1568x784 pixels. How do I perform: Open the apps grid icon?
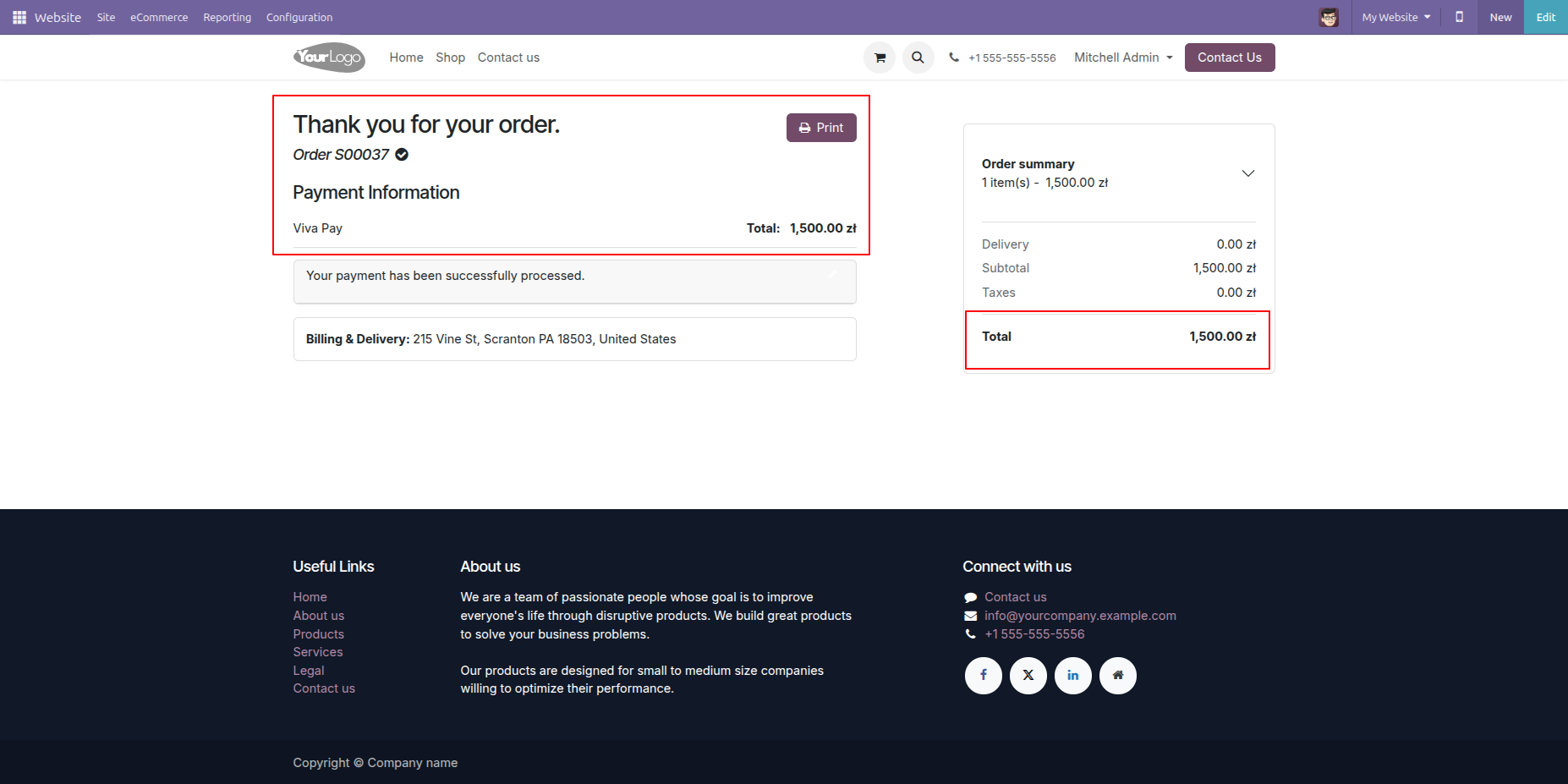(x=19, y=17)
